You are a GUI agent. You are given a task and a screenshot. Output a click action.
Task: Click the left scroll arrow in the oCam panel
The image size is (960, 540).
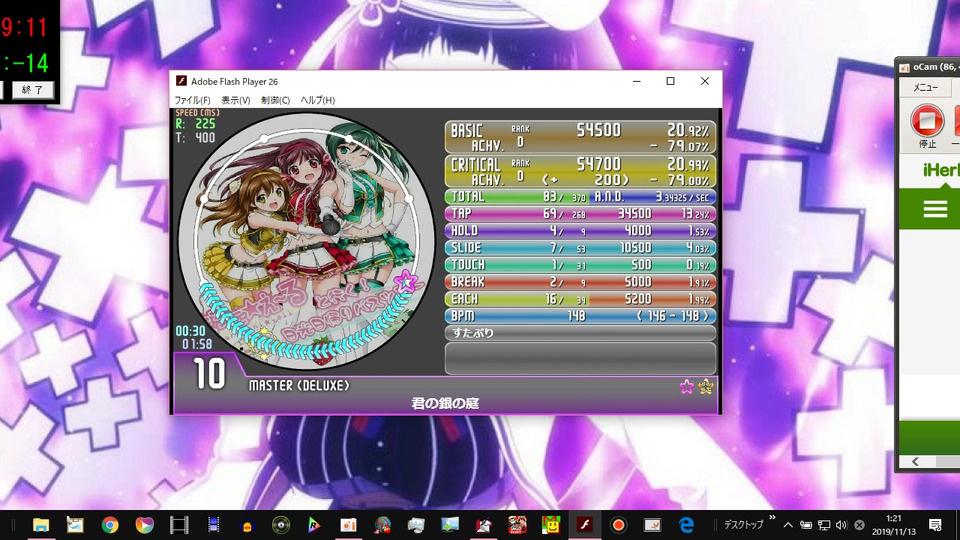[x=915, y=462]
